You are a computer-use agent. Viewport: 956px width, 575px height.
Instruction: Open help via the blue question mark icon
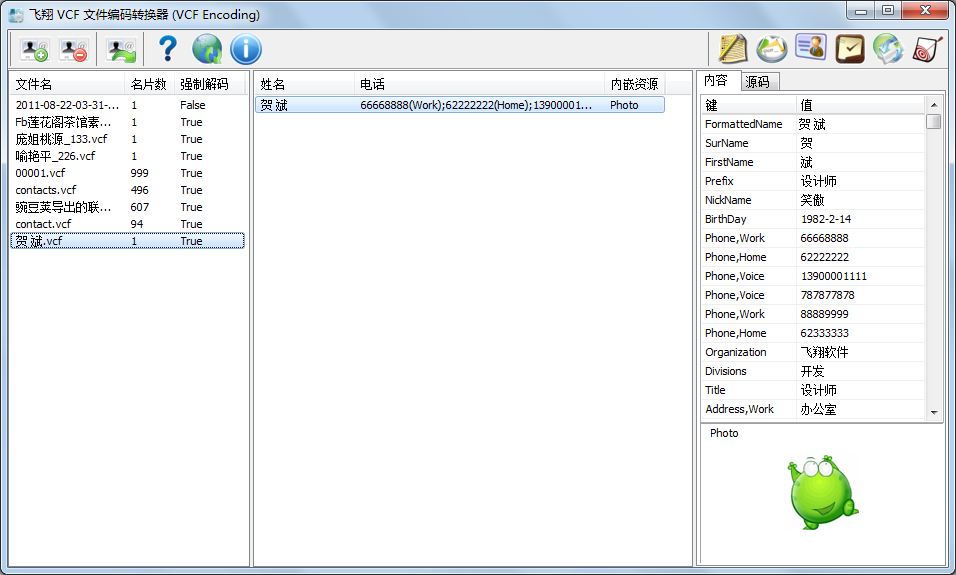coord(168,49)
